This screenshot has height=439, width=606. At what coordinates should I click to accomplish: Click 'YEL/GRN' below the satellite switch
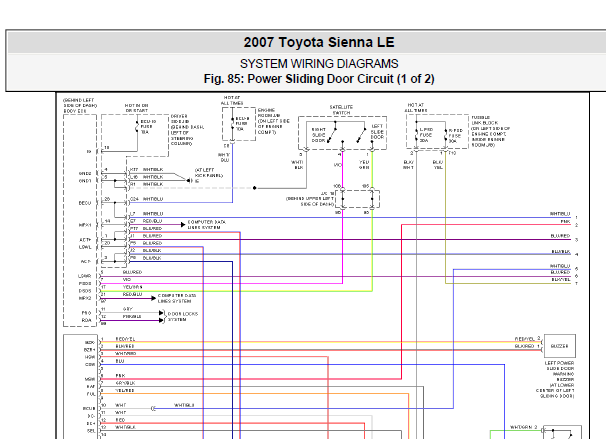364,165
